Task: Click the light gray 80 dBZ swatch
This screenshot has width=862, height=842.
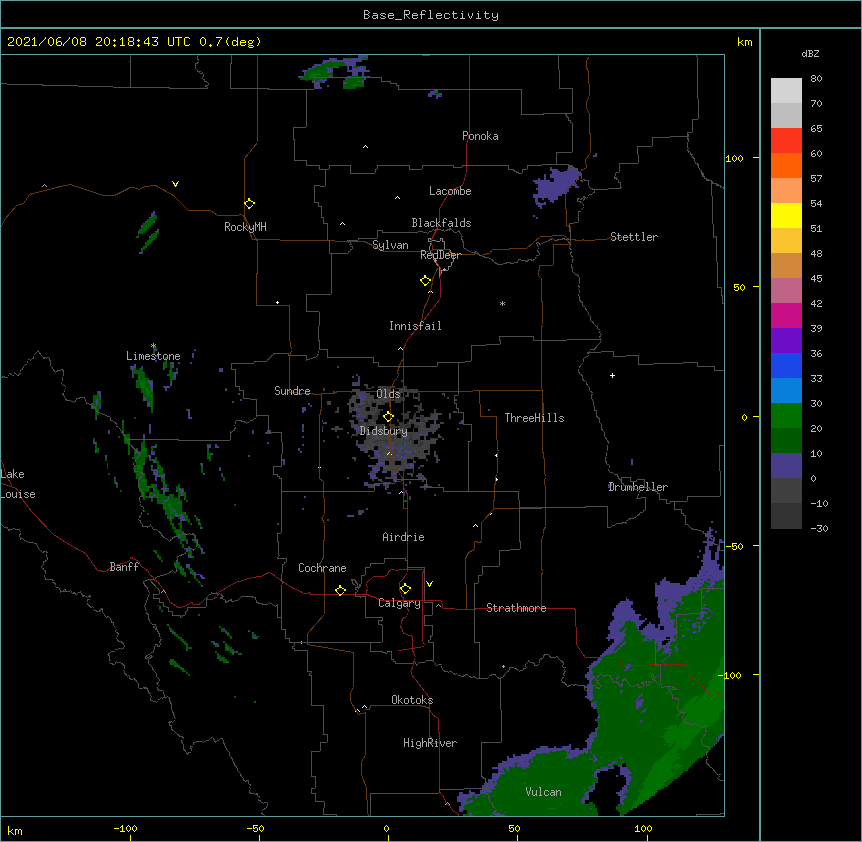Action: pyautogui.click(x=786, y=91)
